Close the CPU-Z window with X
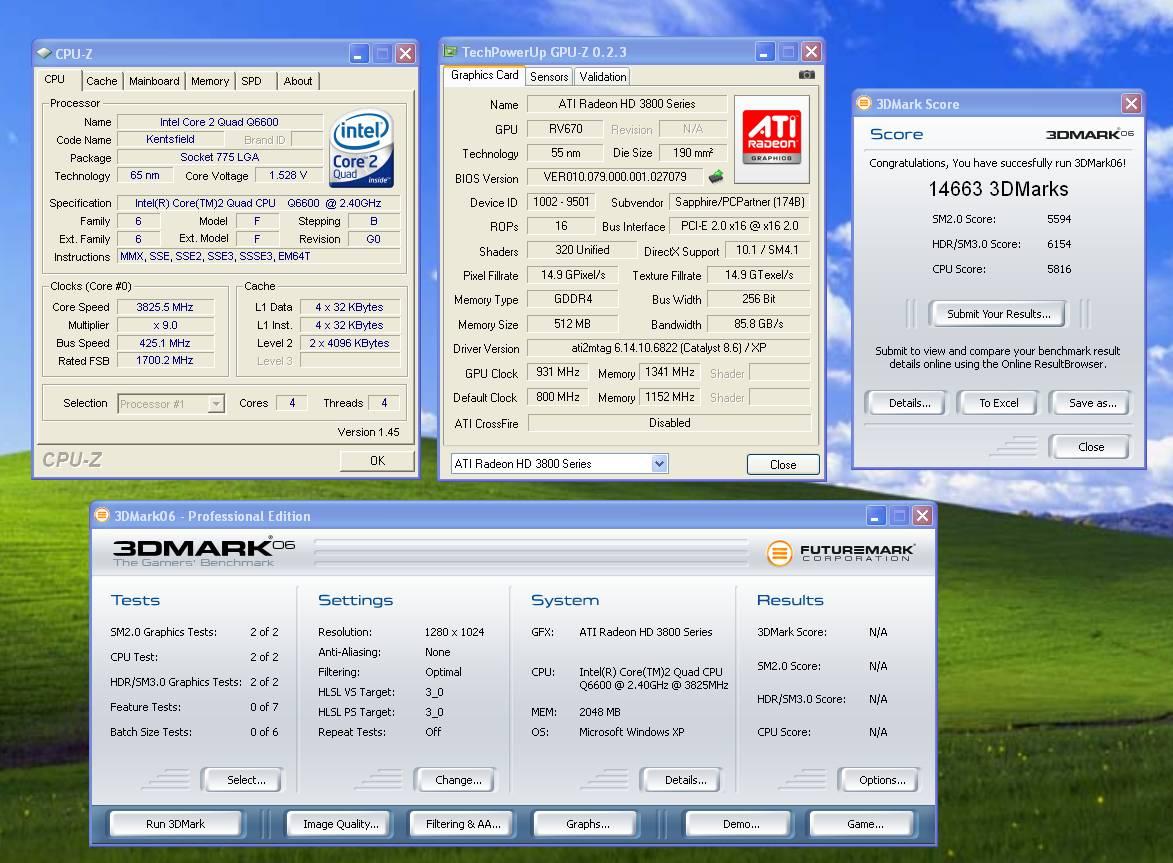 pos(405,54)
